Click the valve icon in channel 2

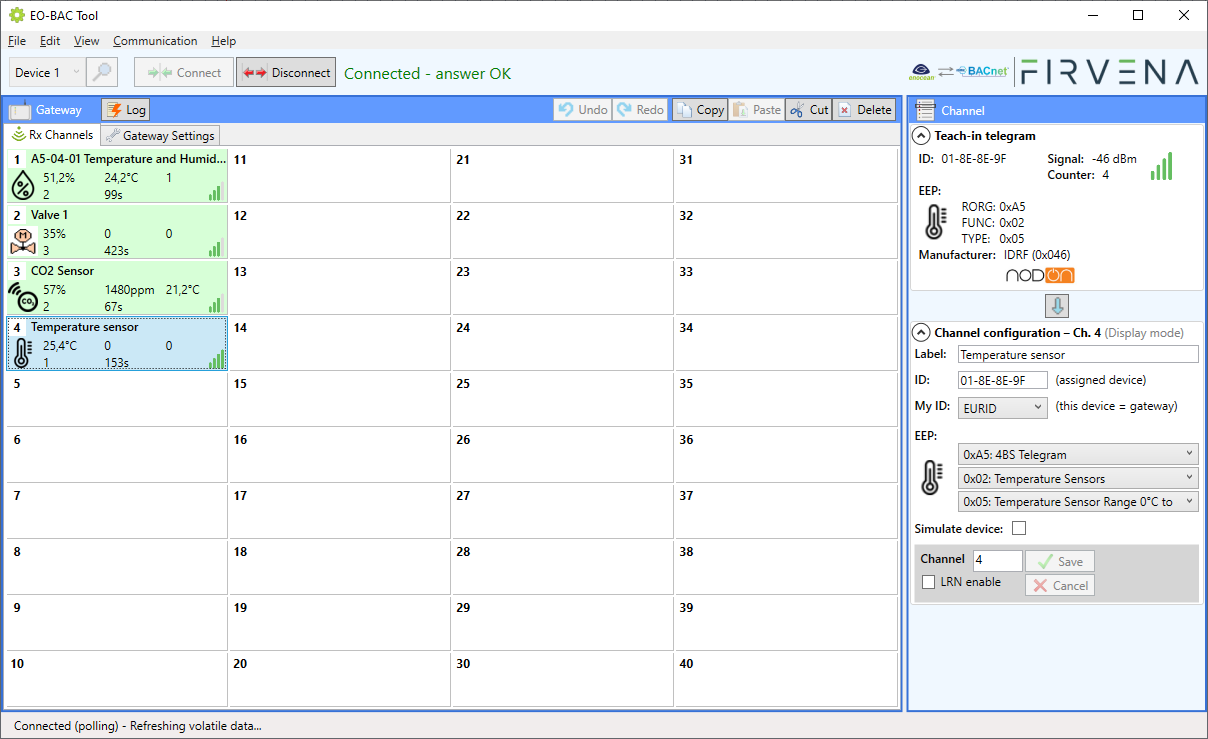point(23,241)
